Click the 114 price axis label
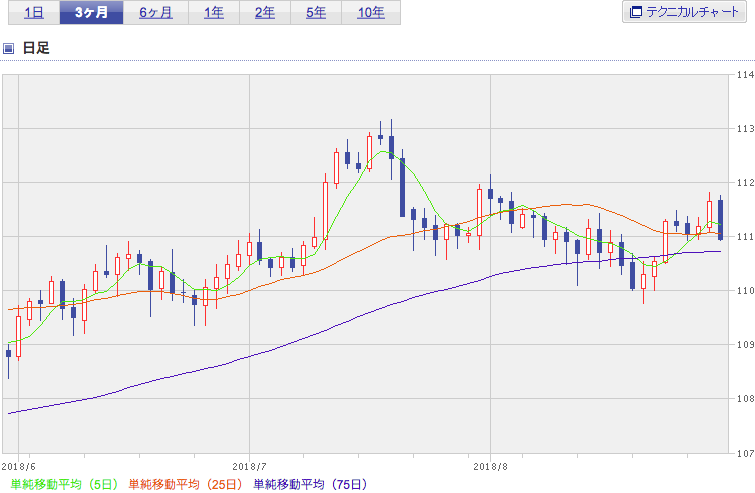Image resolution: width=755 pixels, height=493 pixels. point(745,75)
